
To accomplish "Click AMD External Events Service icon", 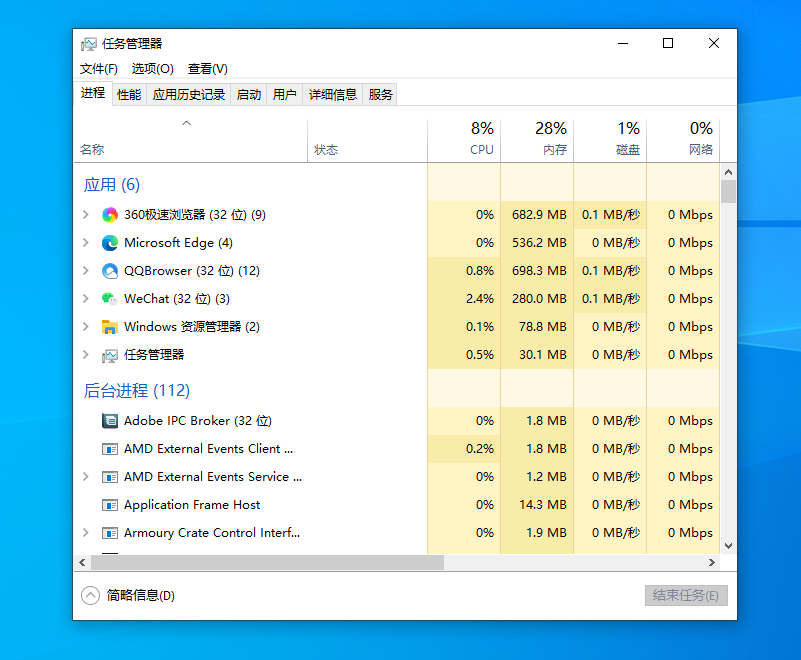I will [110, 477].
